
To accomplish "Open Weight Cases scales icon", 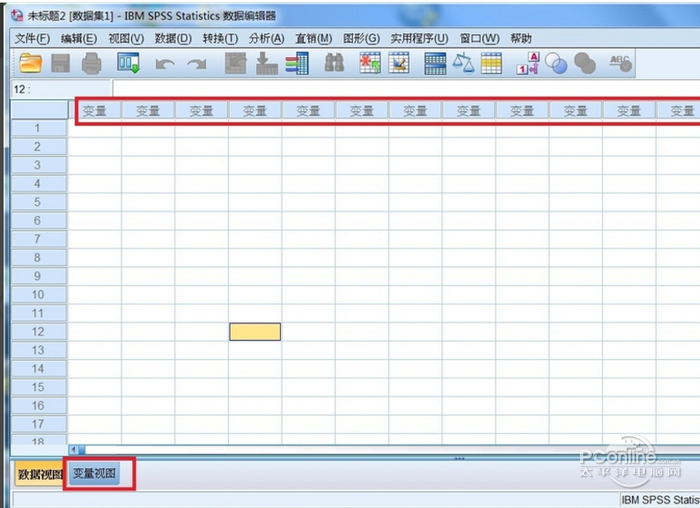I will pyautogui.click(x=463, y=63).
